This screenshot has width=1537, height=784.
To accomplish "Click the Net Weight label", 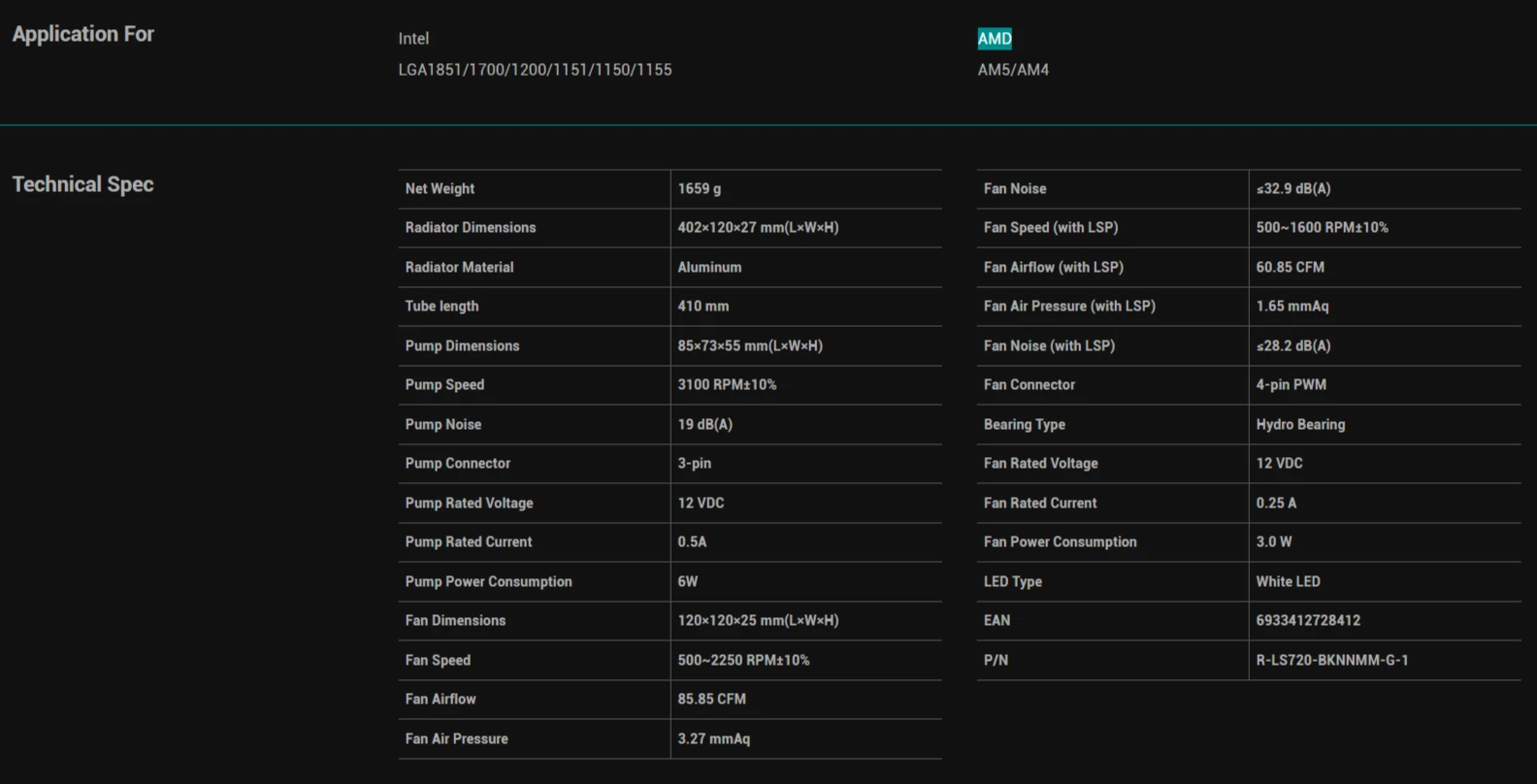I will (440, 189).
